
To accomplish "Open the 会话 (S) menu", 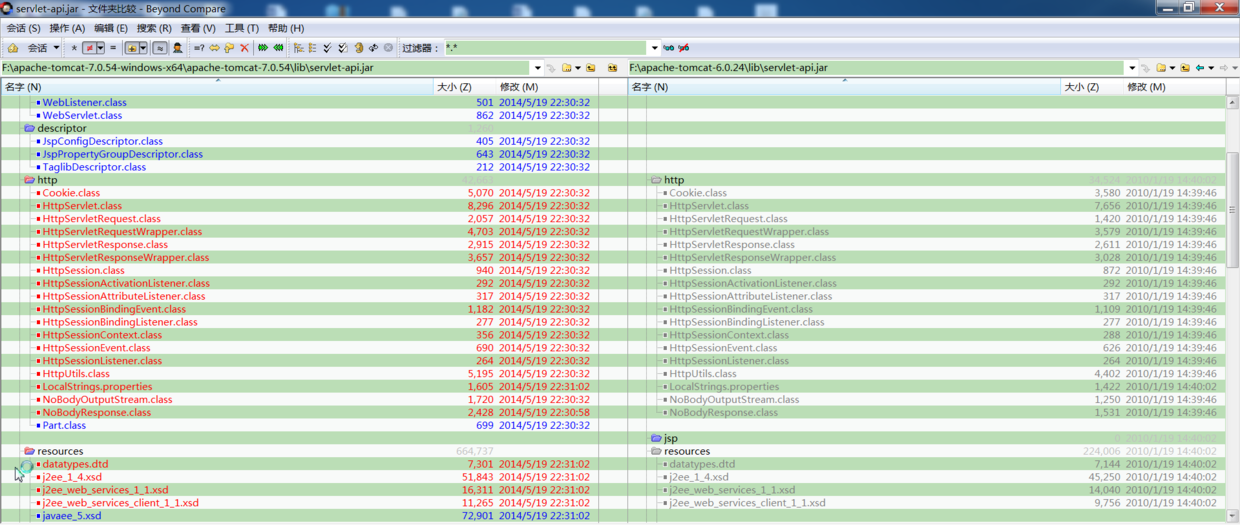I will pos(23,28).
